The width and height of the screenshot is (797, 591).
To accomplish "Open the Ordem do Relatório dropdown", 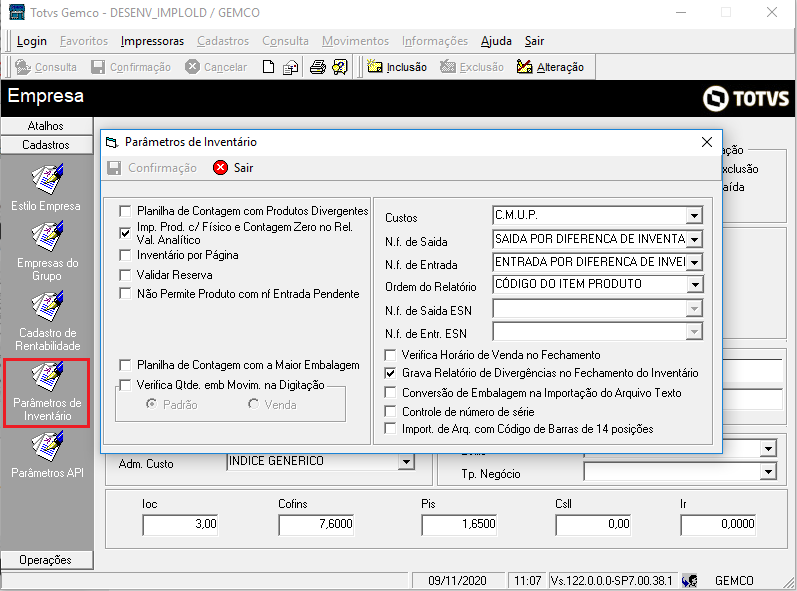I will point(694,285).
